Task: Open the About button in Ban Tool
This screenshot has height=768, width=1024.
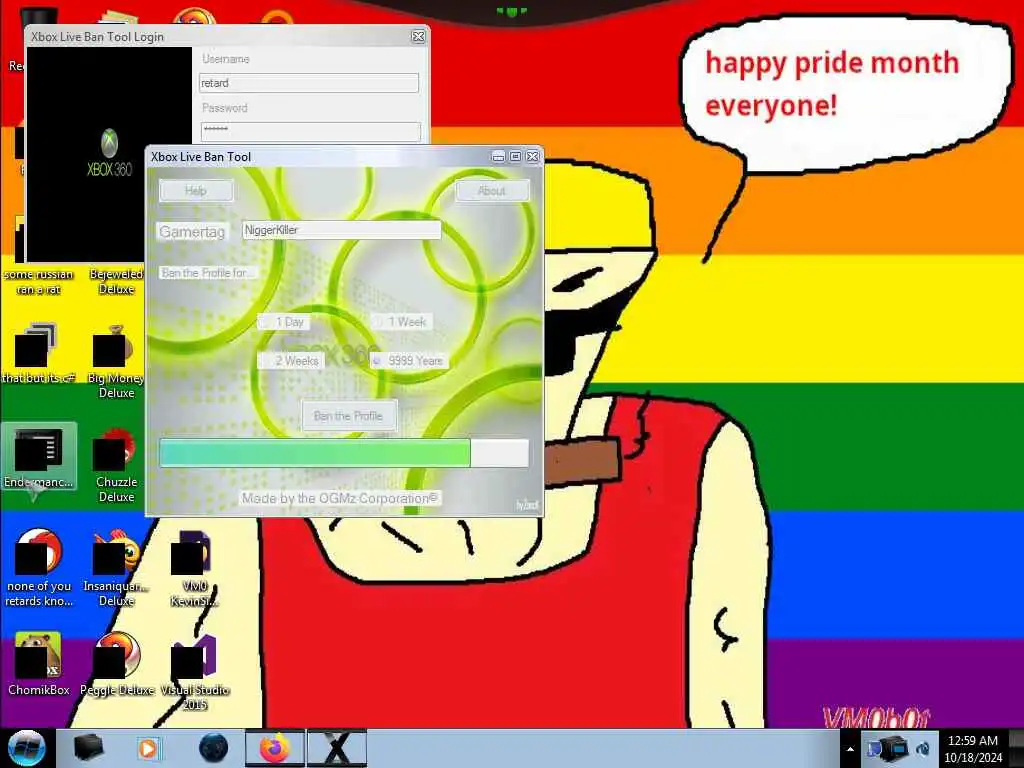Action: [492, 191]
